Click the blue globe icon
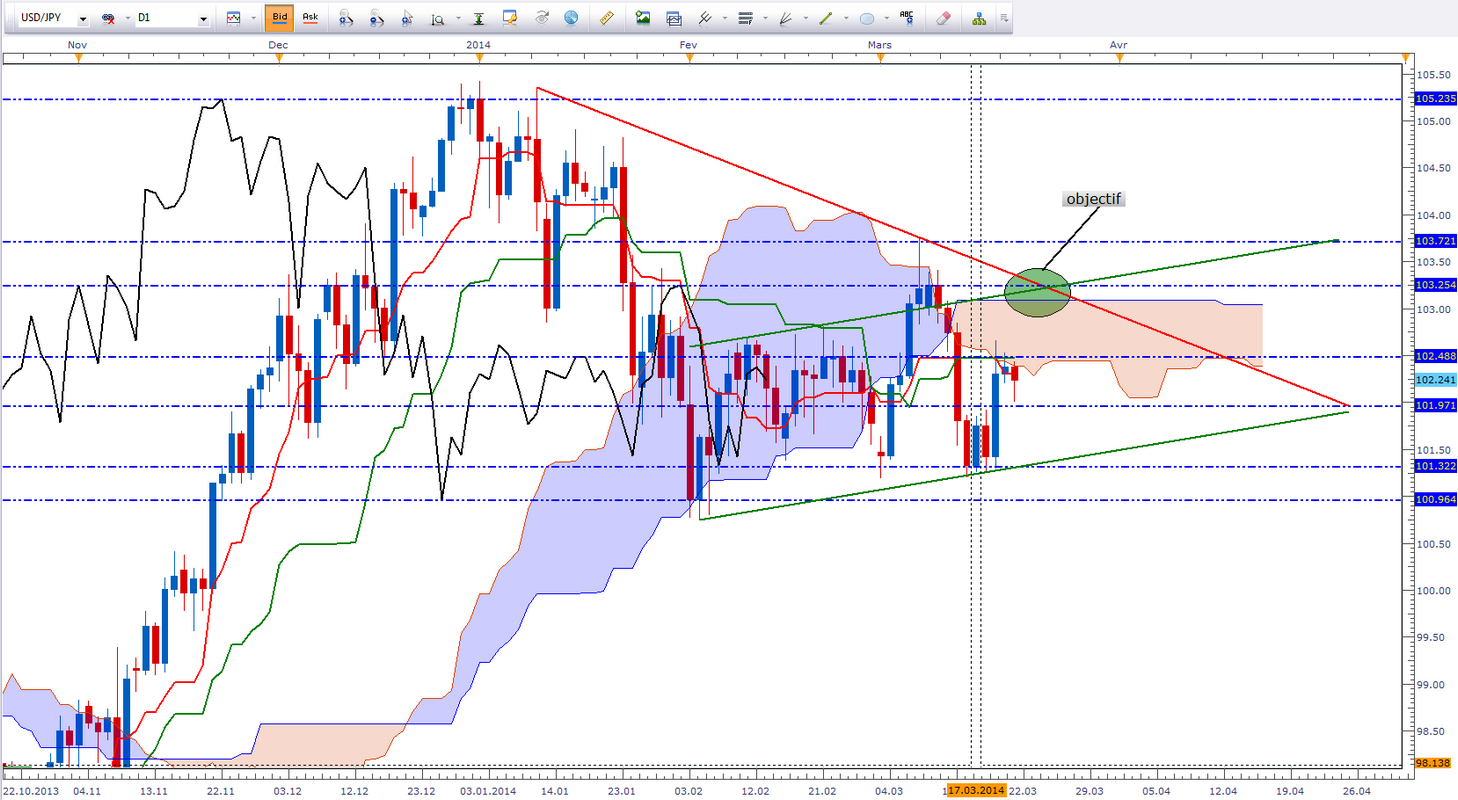The image size is (1458, 800). tap(571, 18)
